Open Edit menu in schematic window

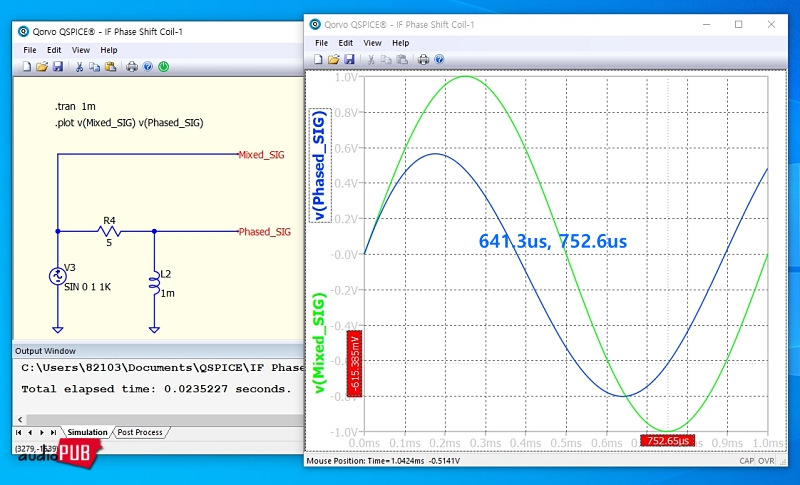[54, 50]
